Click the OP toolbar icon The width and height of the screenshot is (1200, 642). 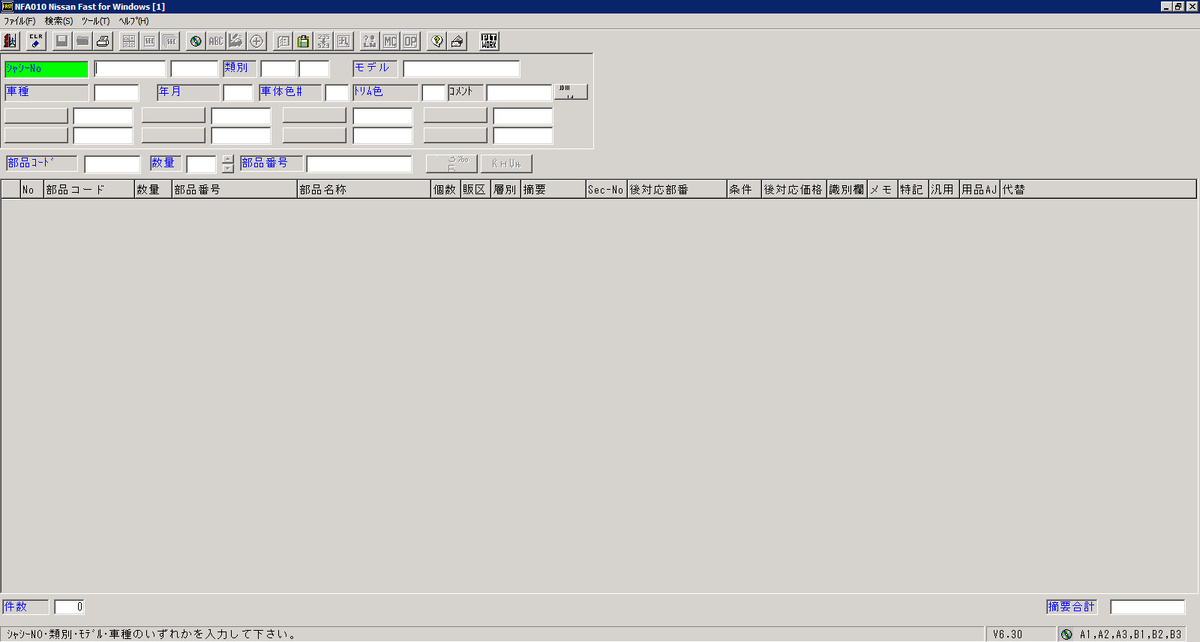(x=410, y=41)
